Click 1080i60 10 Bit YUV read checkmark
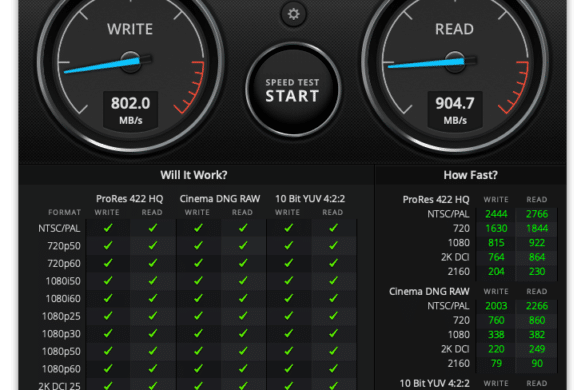The width and height of the screenshot is (585, 390). [x=334, y=298]
